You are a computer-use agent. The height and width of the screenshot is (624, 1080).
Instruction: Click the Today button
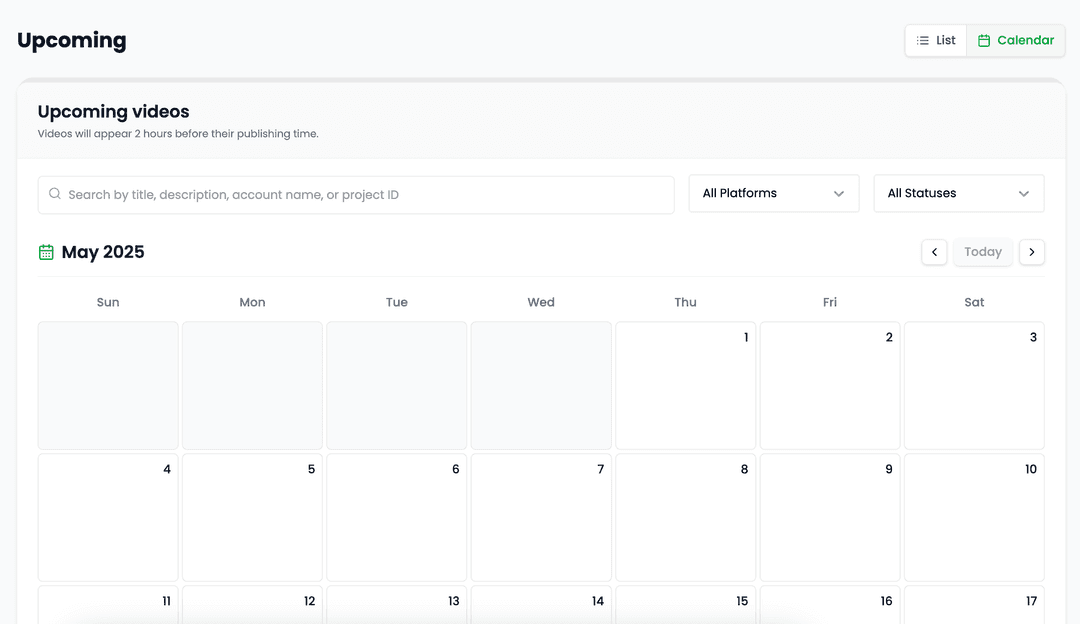click(x=983, y=252)
